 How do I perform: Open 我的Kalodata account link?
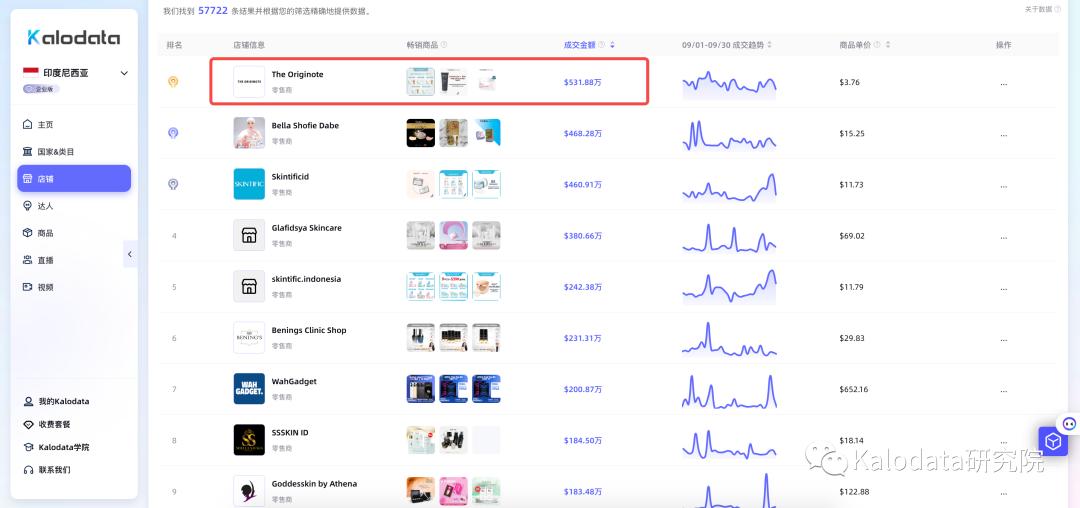(x=56, y=401)
